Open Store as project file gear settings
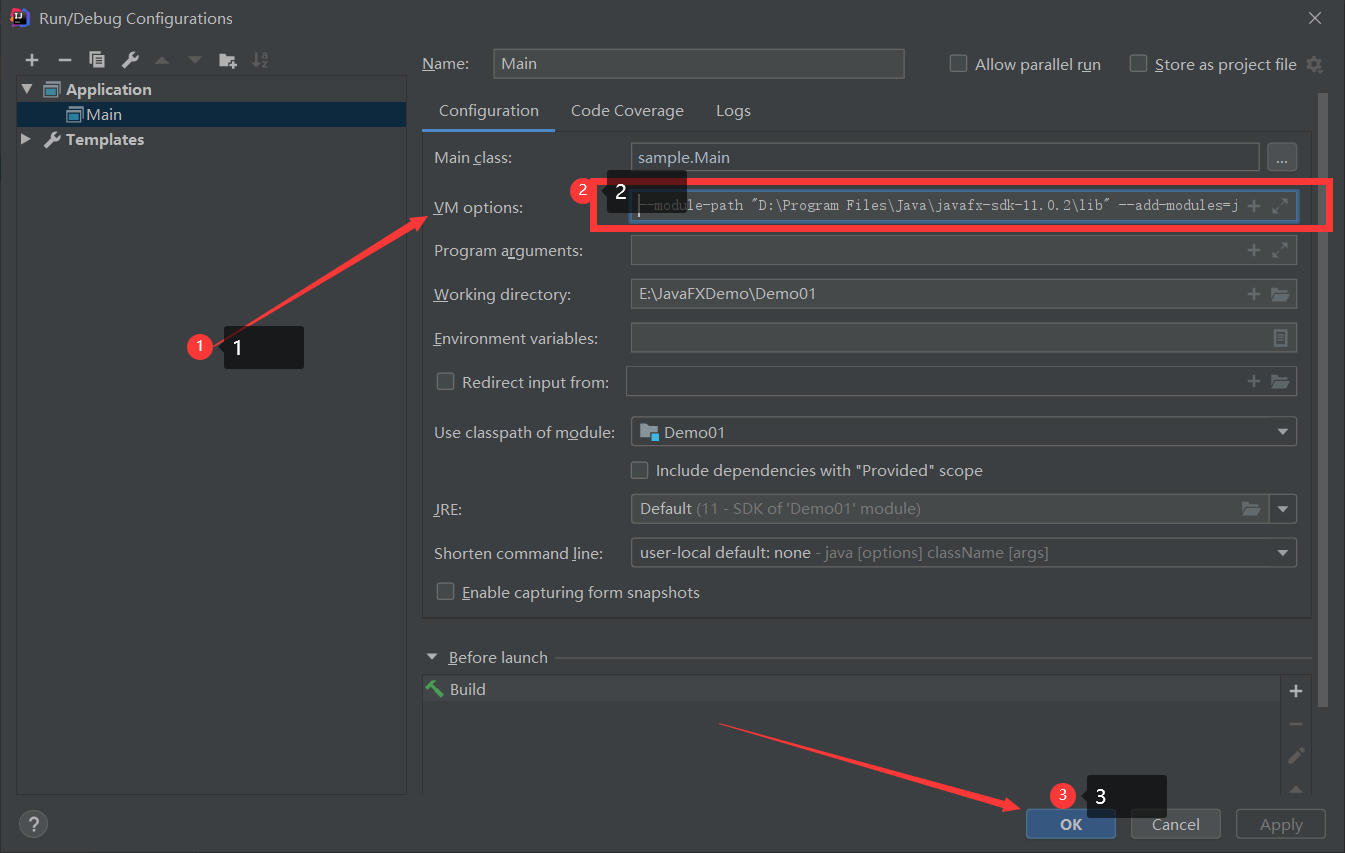The width and height of the screenshot is (1345, 853). [x=1314, y=64]
